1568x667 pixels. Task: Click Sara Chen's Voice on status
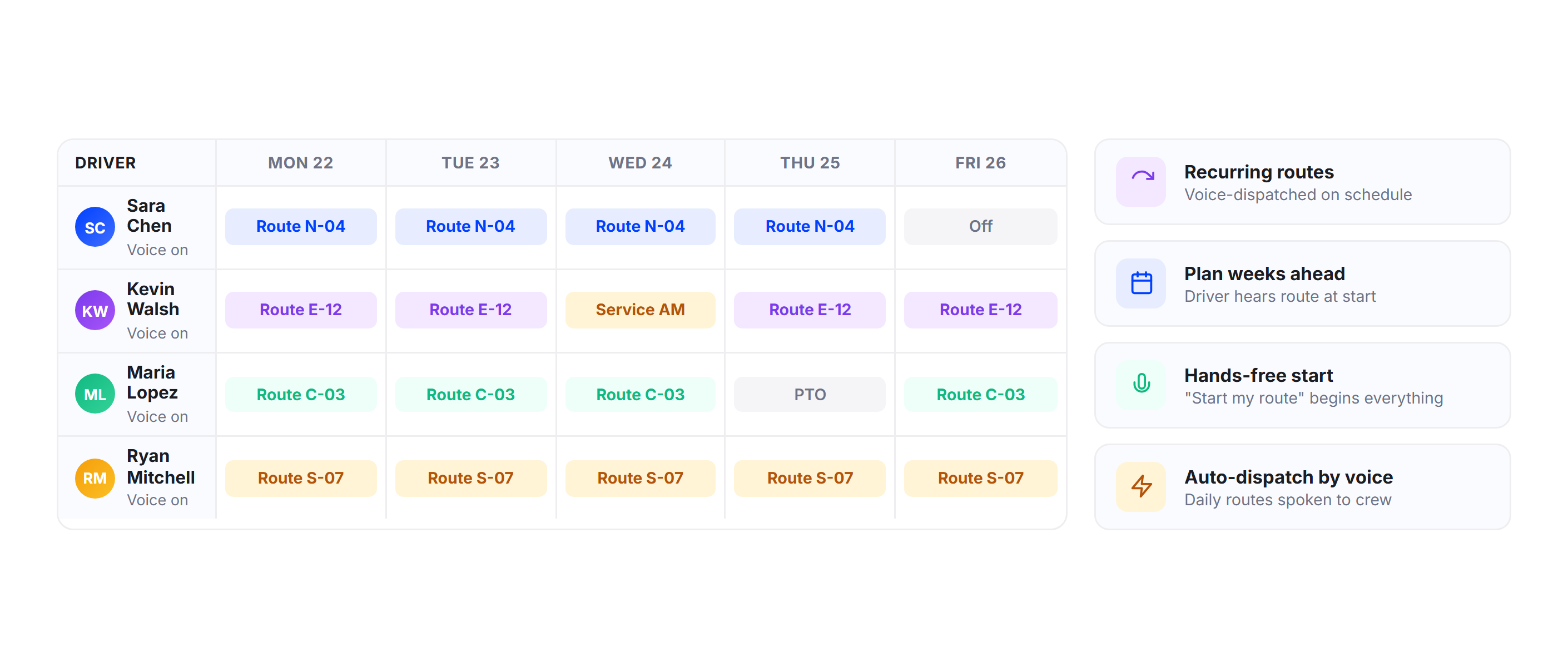click(158, 250)
